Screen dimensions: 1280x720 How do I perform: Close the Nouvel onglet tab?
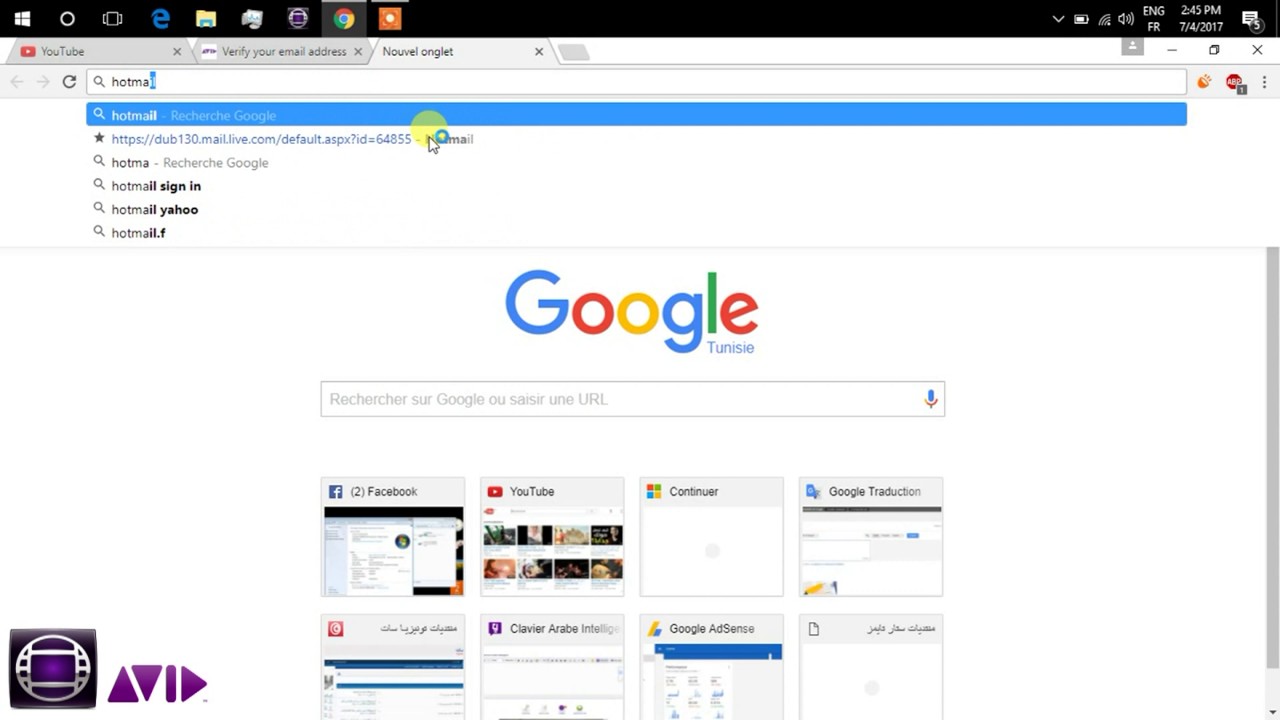point(539,51)
